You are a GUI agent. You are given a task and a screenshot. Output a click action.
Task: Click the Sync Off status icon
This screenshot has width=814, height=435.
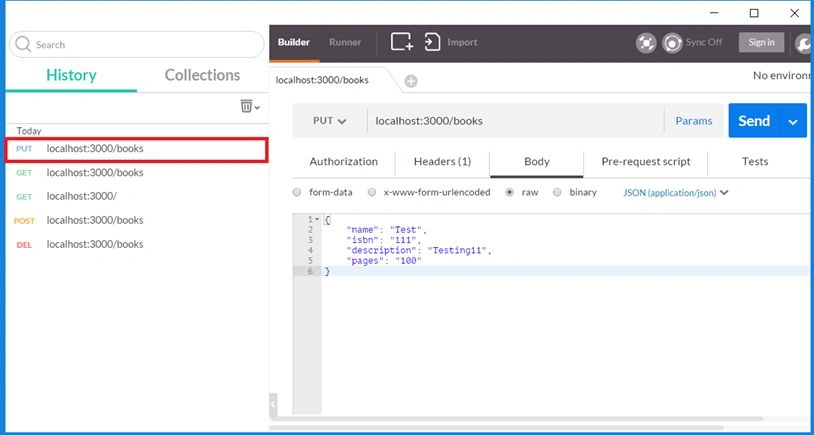point(672,43)
